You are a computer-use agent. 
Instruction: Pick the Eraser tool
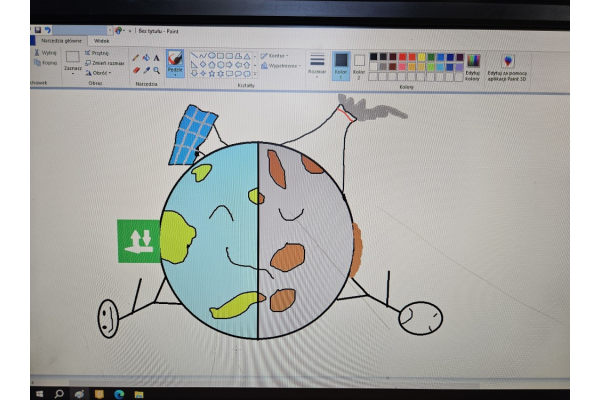click(135, 70)
